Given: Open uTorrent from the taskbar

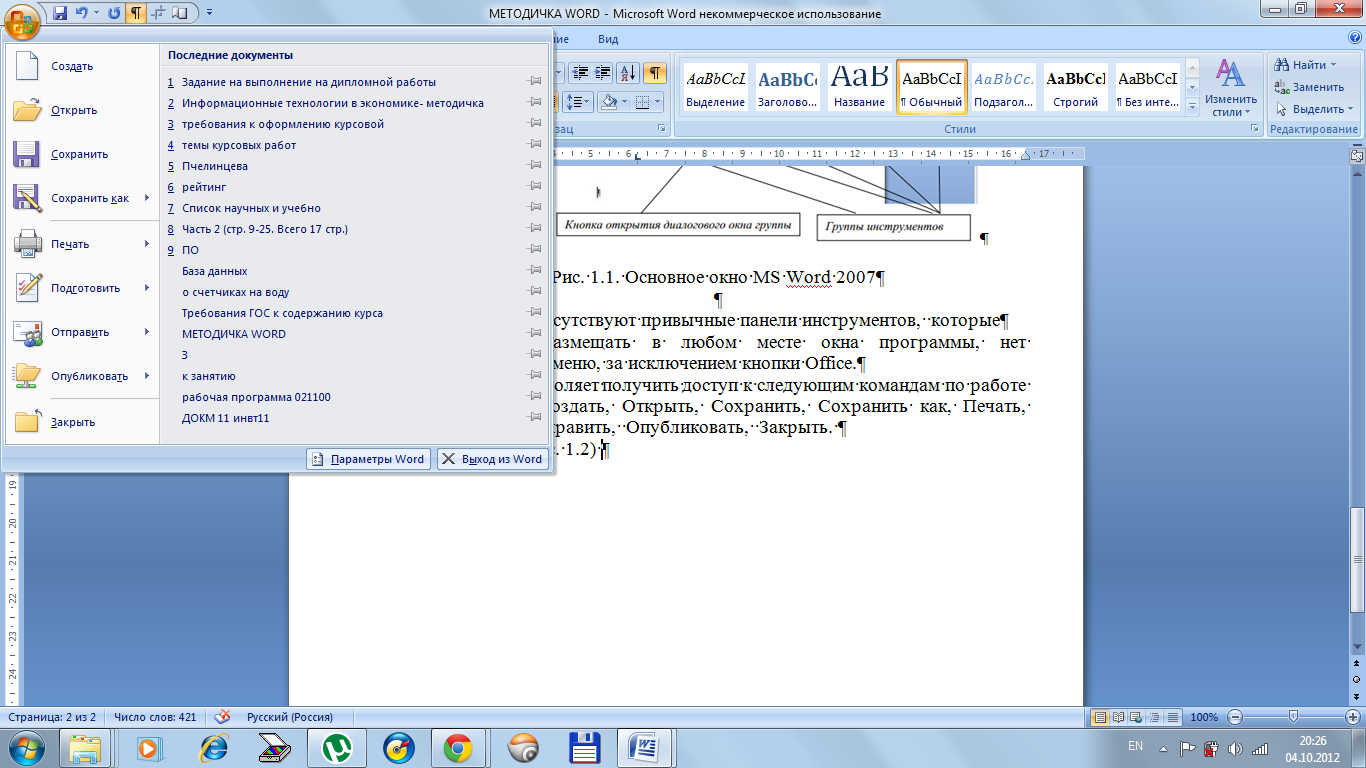Looking at the screenshot, I should click(x=338, y=747).
